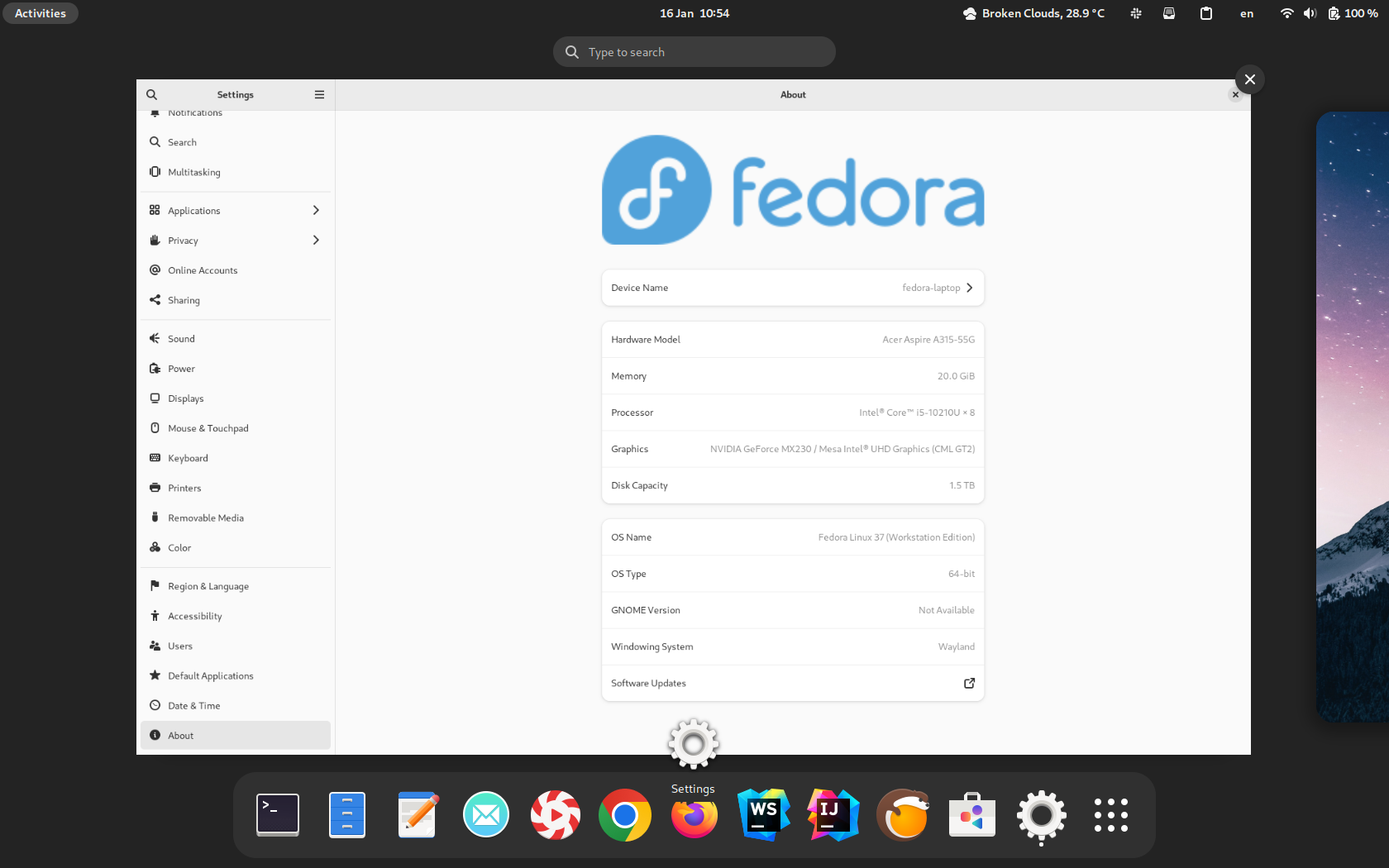Click the '20.0 GiB' memory value

[956, 376]
